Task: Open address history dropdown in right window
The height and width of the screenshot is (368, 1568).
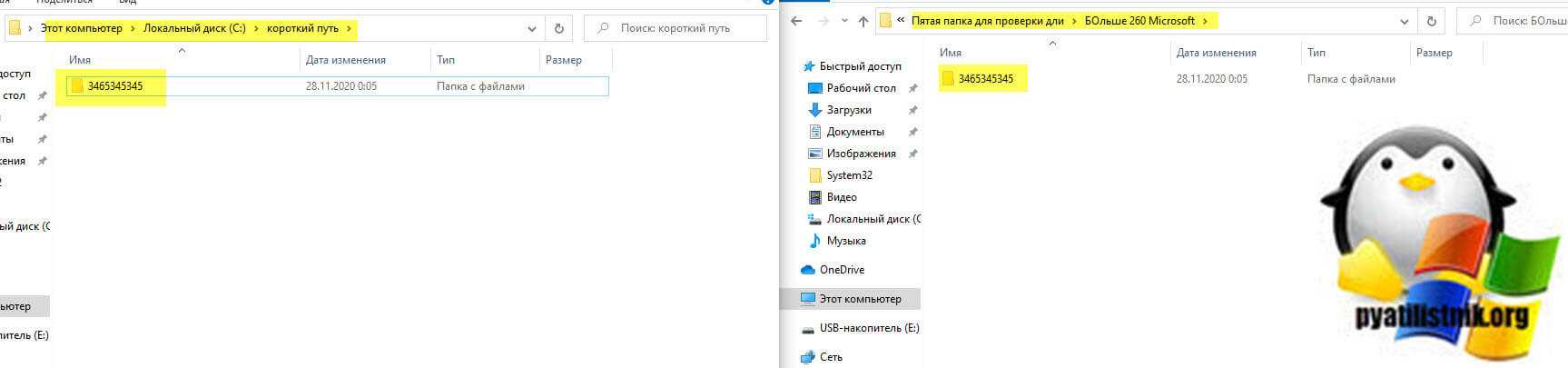Action: (1405, 21)
